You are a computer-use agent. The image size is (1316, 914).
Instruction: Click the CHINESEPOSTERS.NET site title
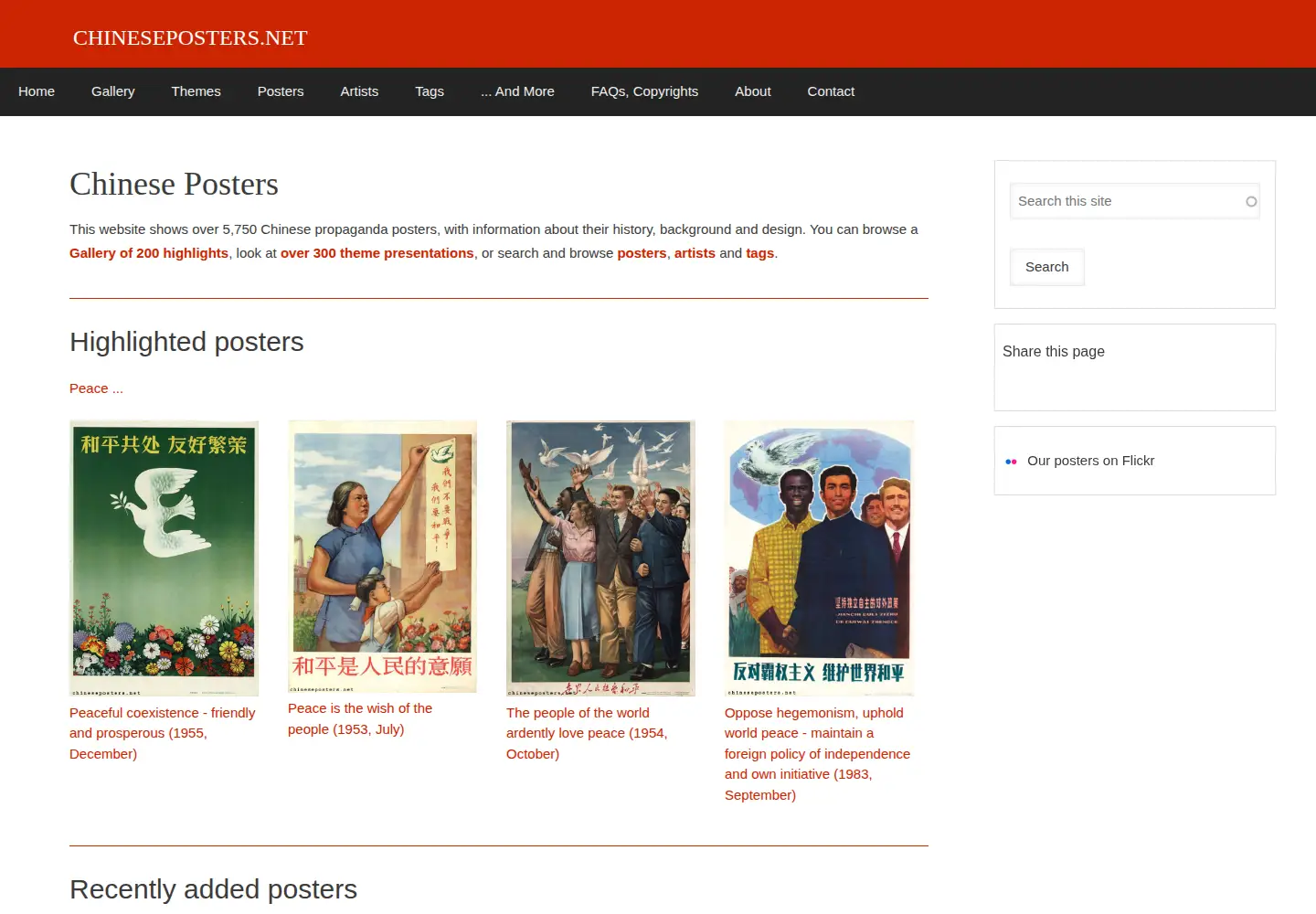(190, 37)
